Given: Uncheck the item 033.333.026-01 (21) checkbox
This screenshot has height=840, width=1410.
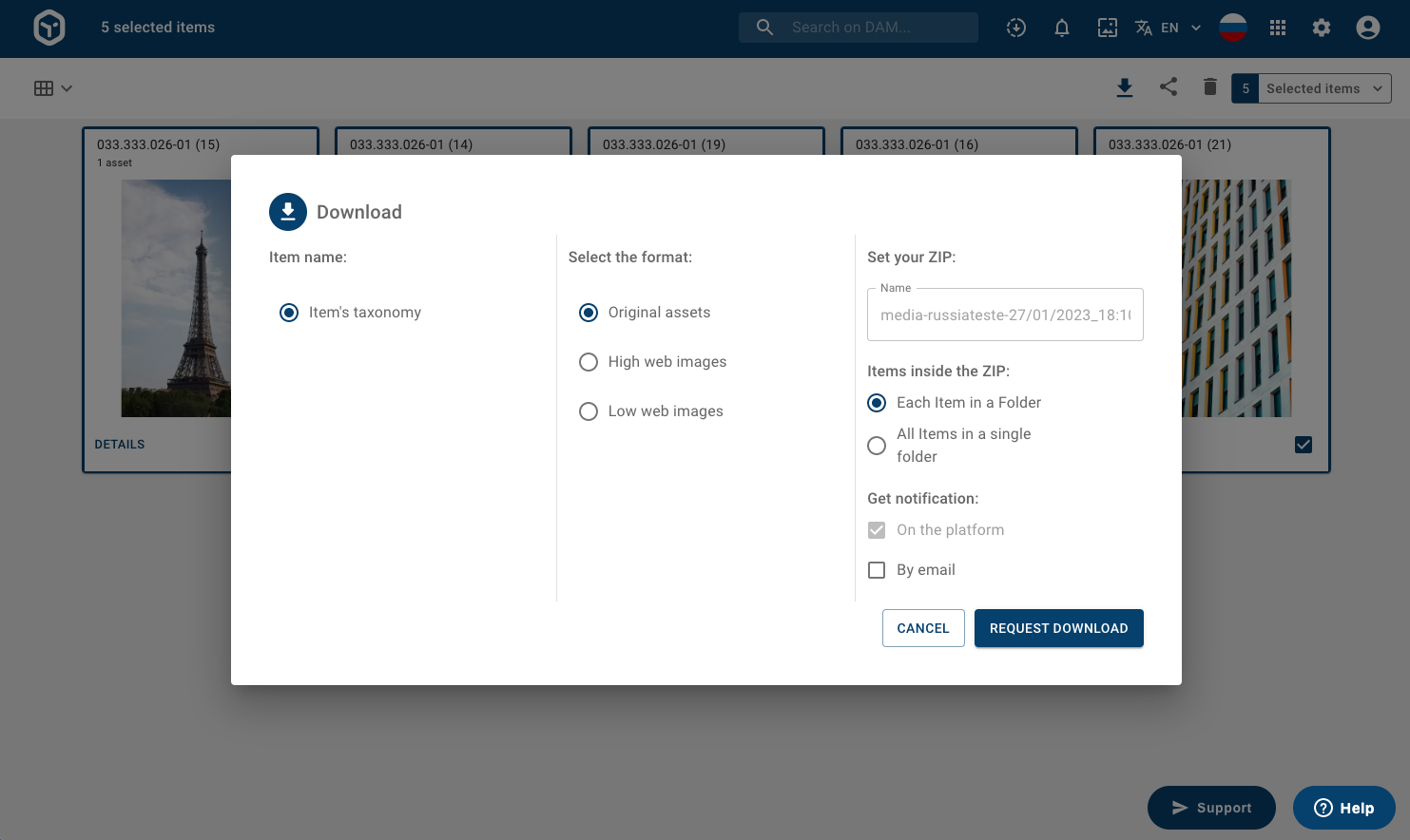Looking at the screenshot, I should point(1304,445).
